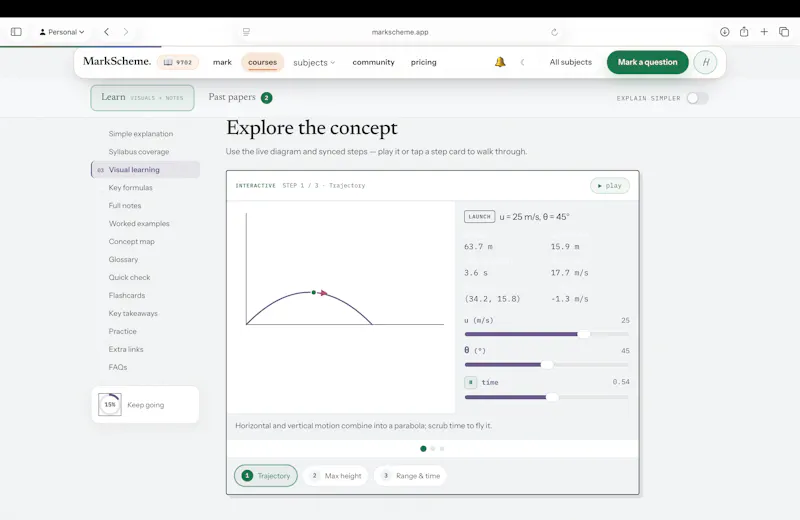Image resolution: width=800 pixels, height=520 pixels.
Task: Open the browser downloads icon
Action: [724, 32]
